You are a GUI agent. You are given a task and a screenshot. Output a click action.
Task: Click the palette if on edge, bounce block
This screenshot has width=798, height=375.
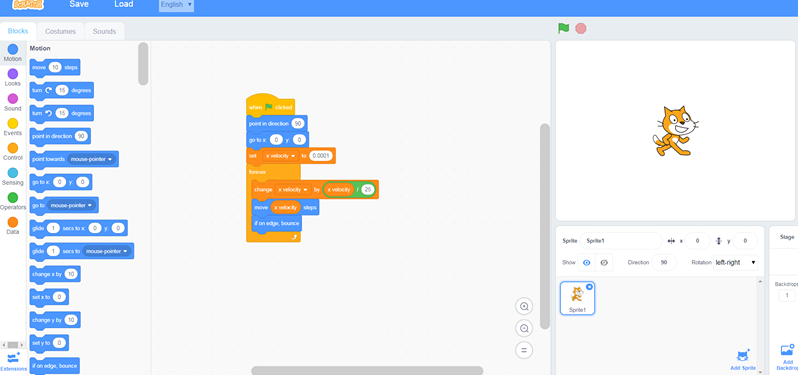tap(54, 366)
